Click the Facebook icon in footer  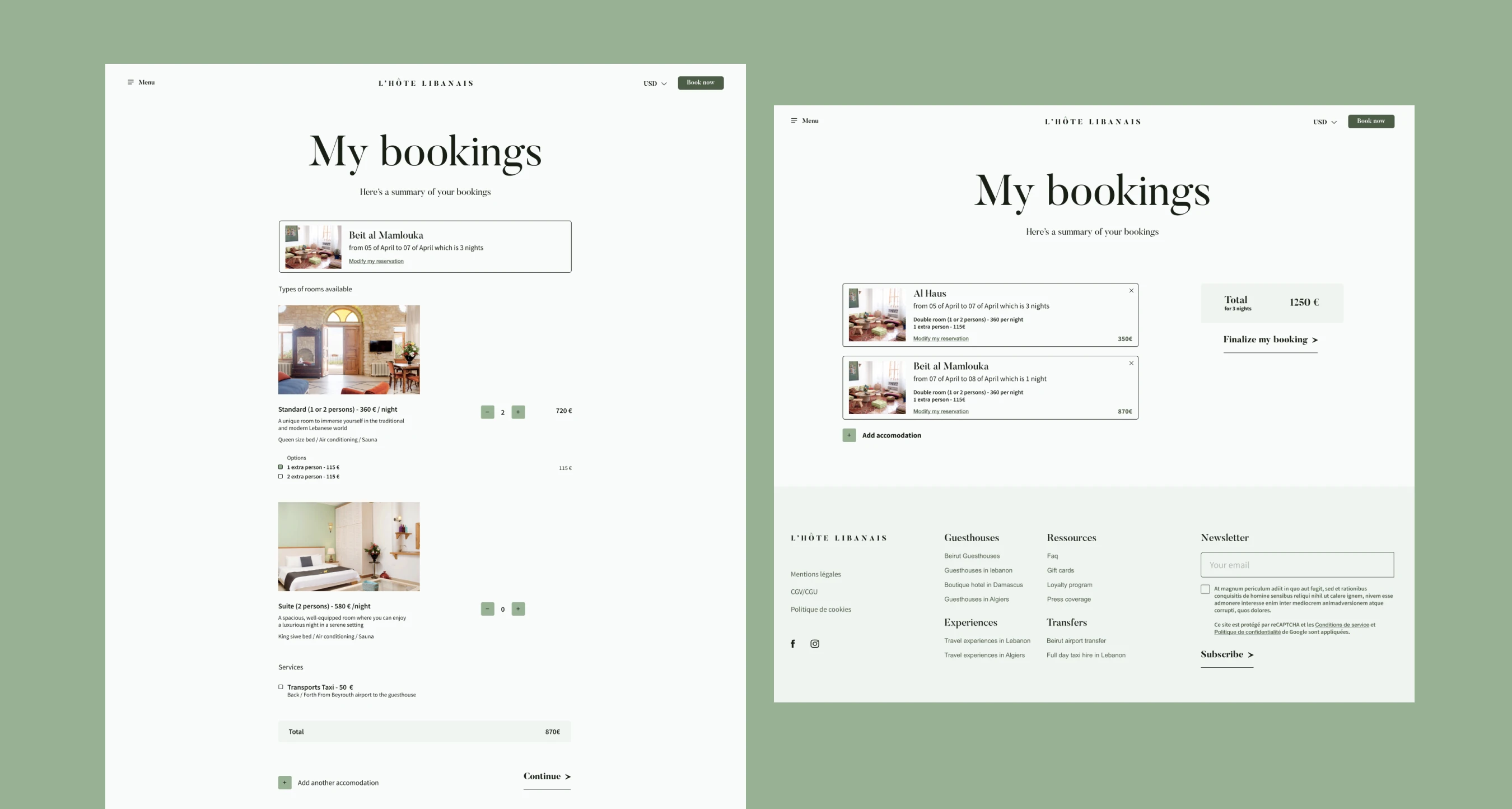792,643
